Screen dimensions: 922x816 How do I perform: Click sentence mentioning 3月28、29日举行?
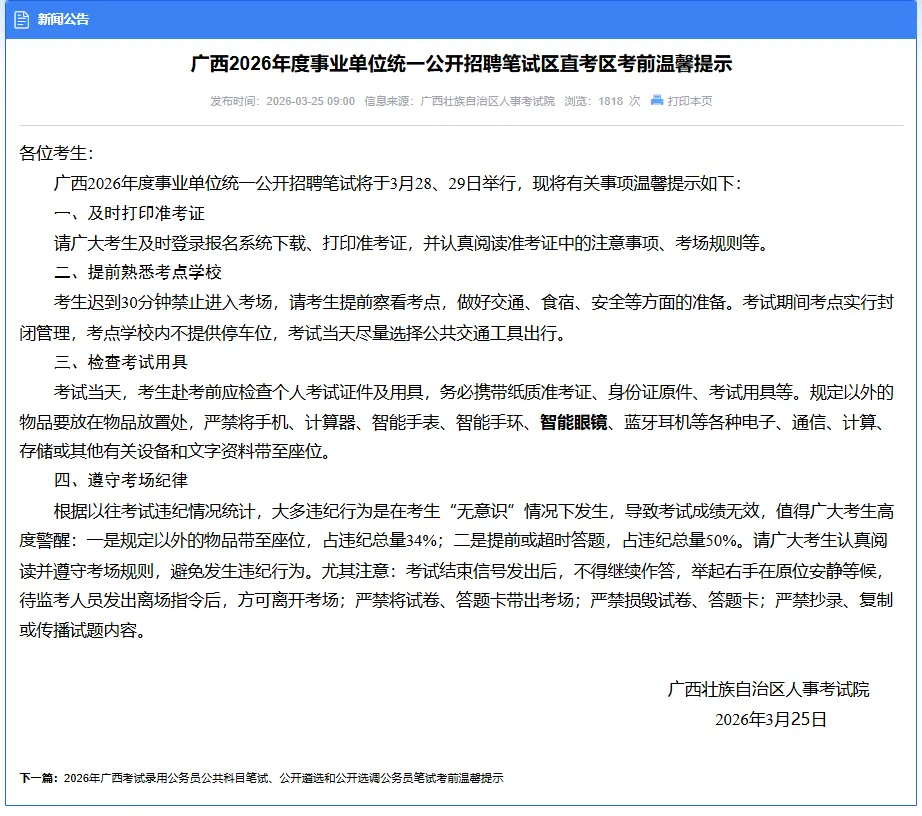[398, 183]
